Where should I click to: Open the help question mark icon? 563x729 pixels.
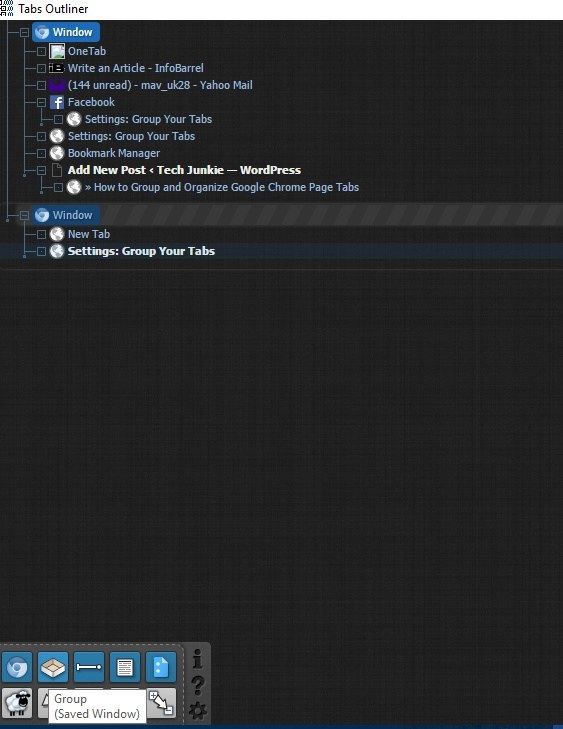197,685
